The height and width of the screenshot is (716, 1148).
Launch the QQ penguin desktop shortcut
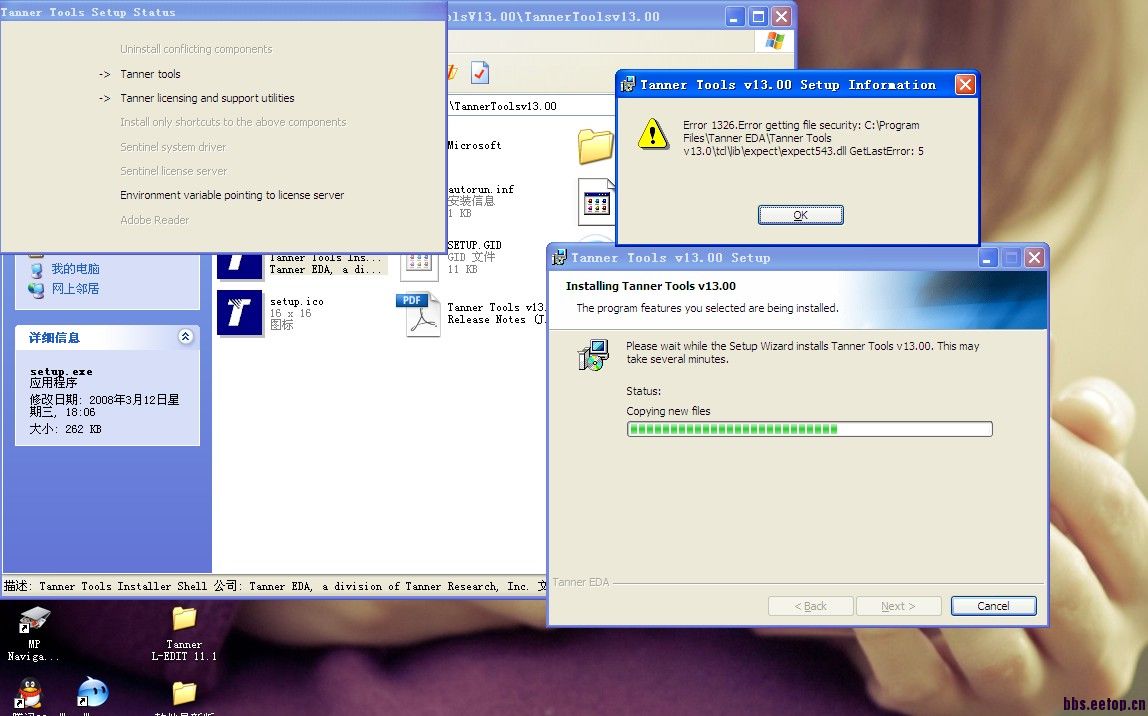point(29,694)
